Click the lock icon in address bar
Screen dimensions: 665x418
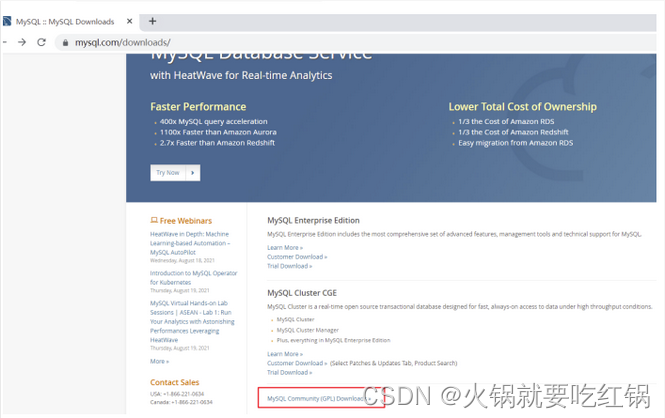pyautogui.click(x=65, y=42)
